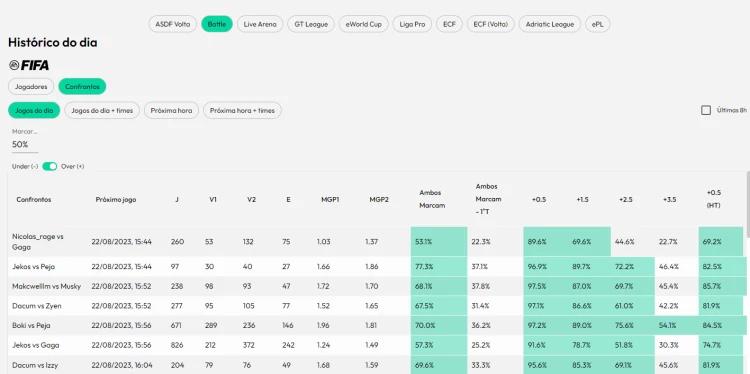Open the ECF (Volta) league
Screen dimensions: 750x374
coord(490,24)
